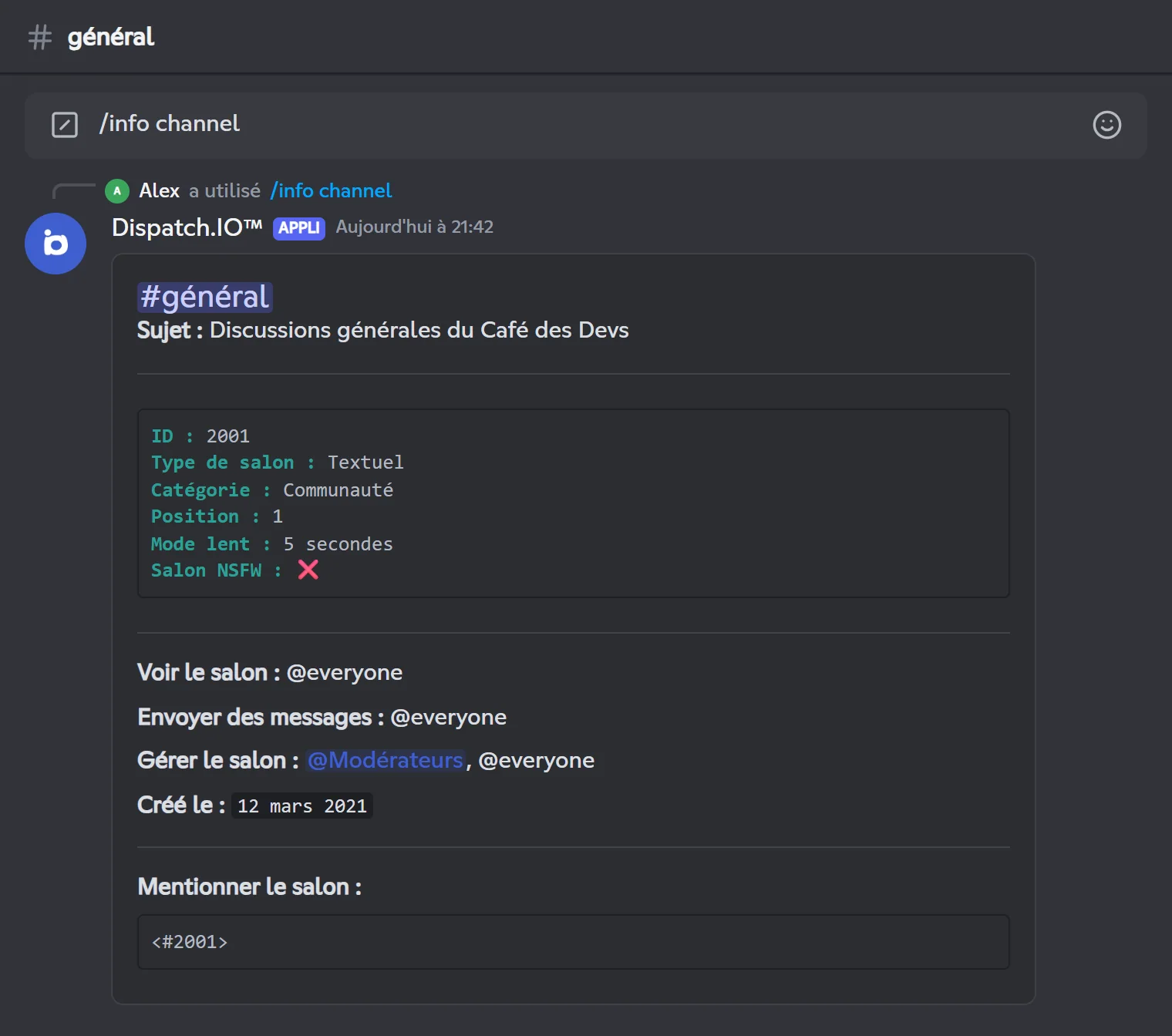The width and height of the screenshot is (1172, 1036).
Task: Click the #général channel mention in embed
Action: coord(205,298)
